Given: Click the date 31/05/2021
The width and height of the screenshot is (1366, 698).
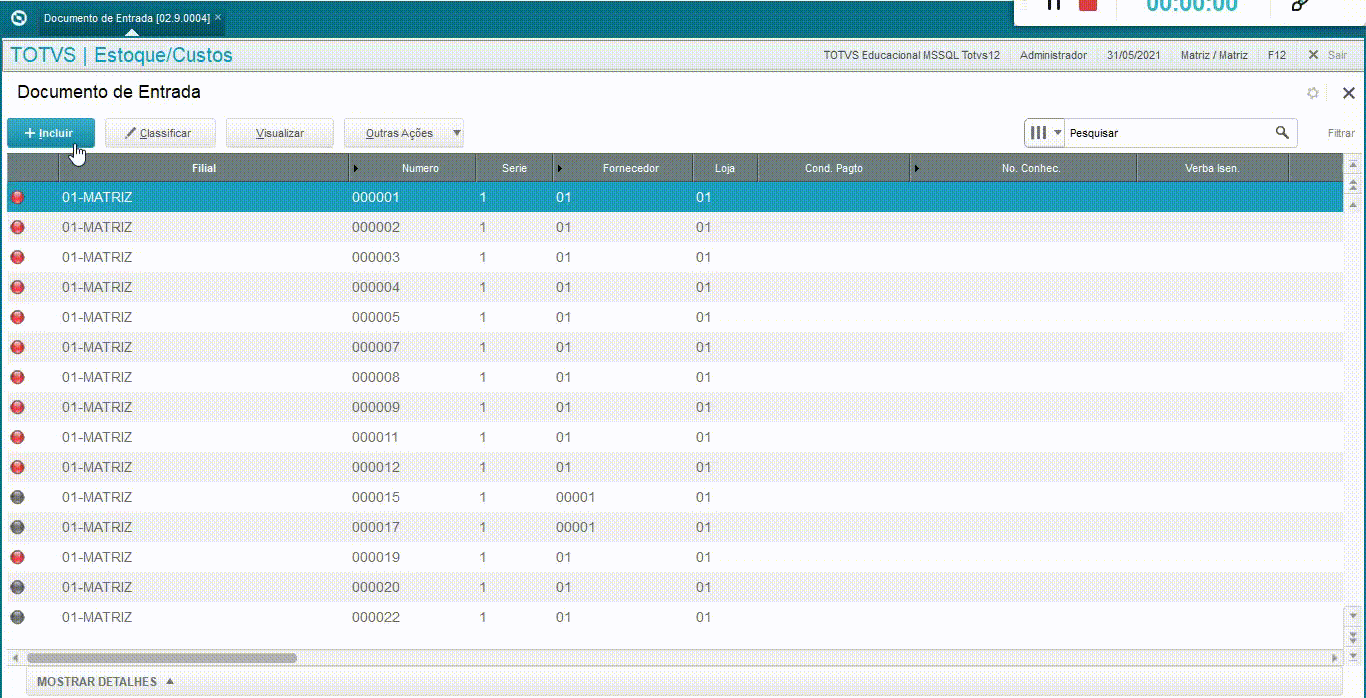Looking at the screenshot, I should [x=1133, y=55].
